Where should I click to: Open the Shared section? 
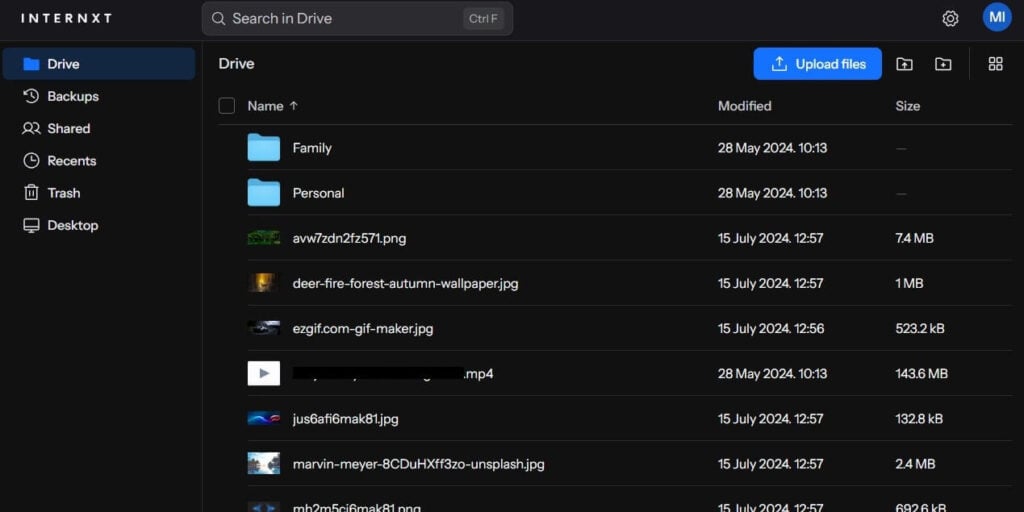(x=68, y=128)
